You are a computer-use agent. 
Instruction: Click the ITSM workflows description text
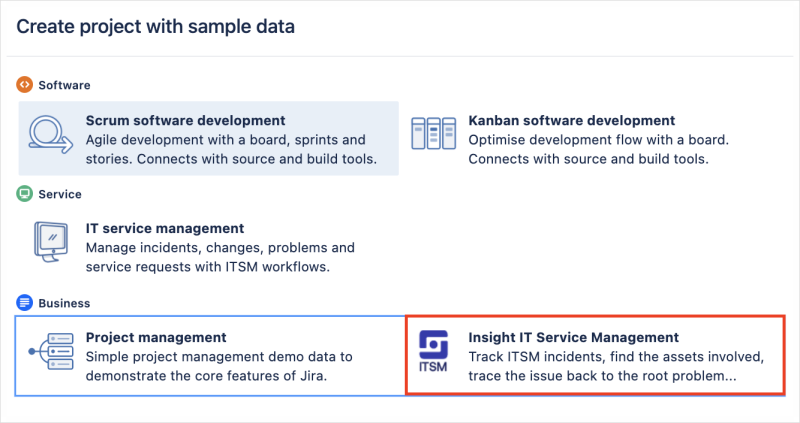click(220, 257)
